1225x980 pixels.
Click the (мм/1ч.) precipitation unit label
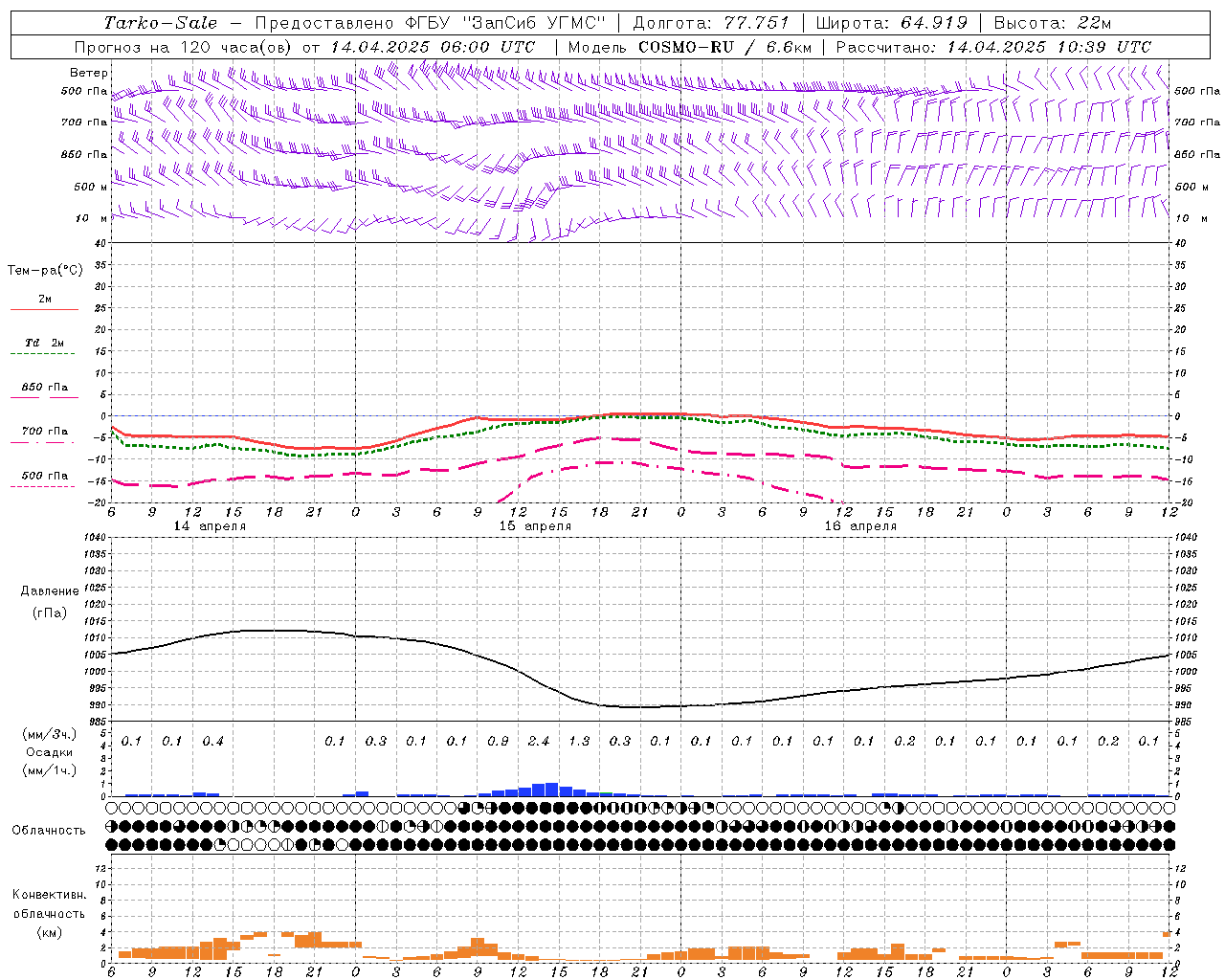(x=50, y=770)
